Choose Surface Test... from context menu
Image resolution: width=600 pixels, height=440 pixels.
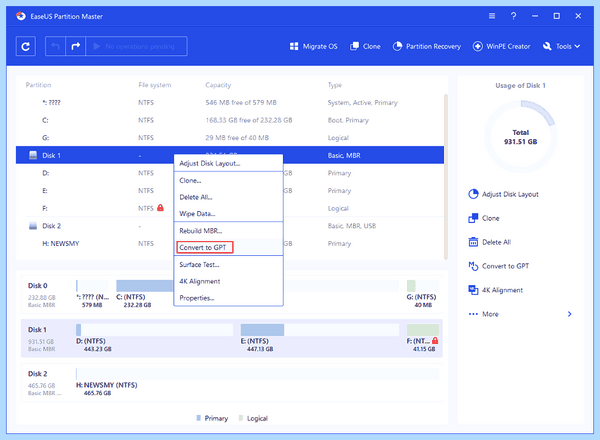(228, 265)
